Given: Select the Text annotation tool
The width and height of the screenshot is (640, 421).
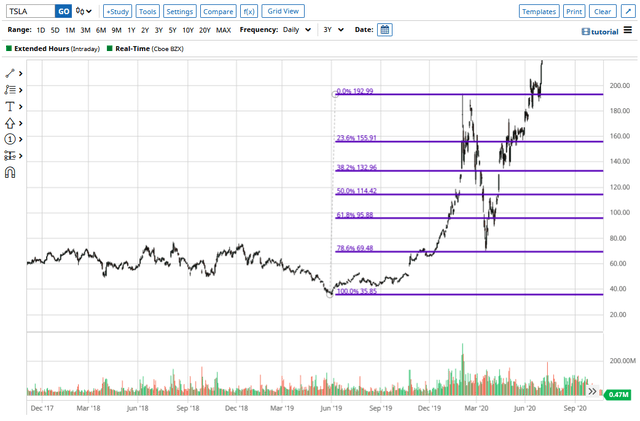Looking at the screenshot, I should [10, 107].
